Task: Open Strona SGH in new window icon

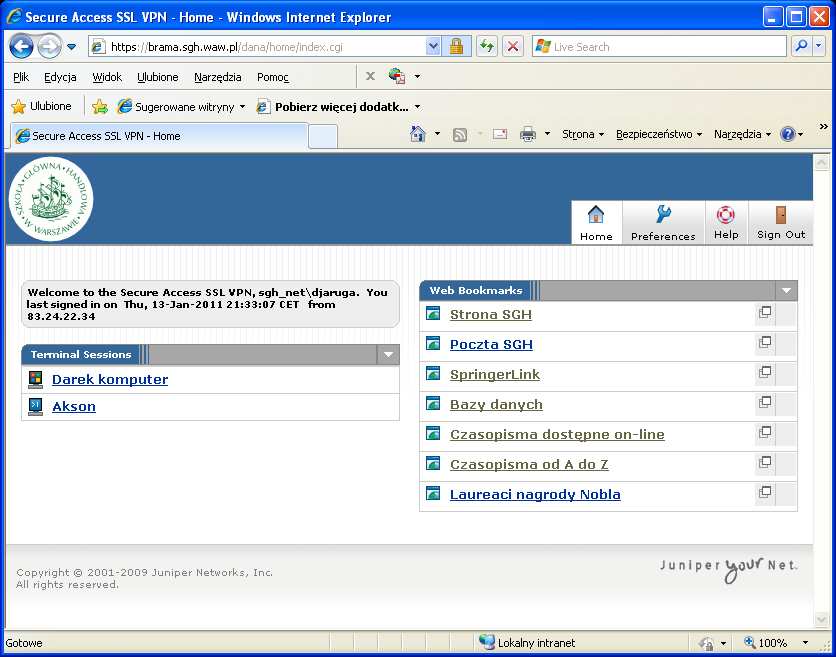Action: (x=765, y=313)
